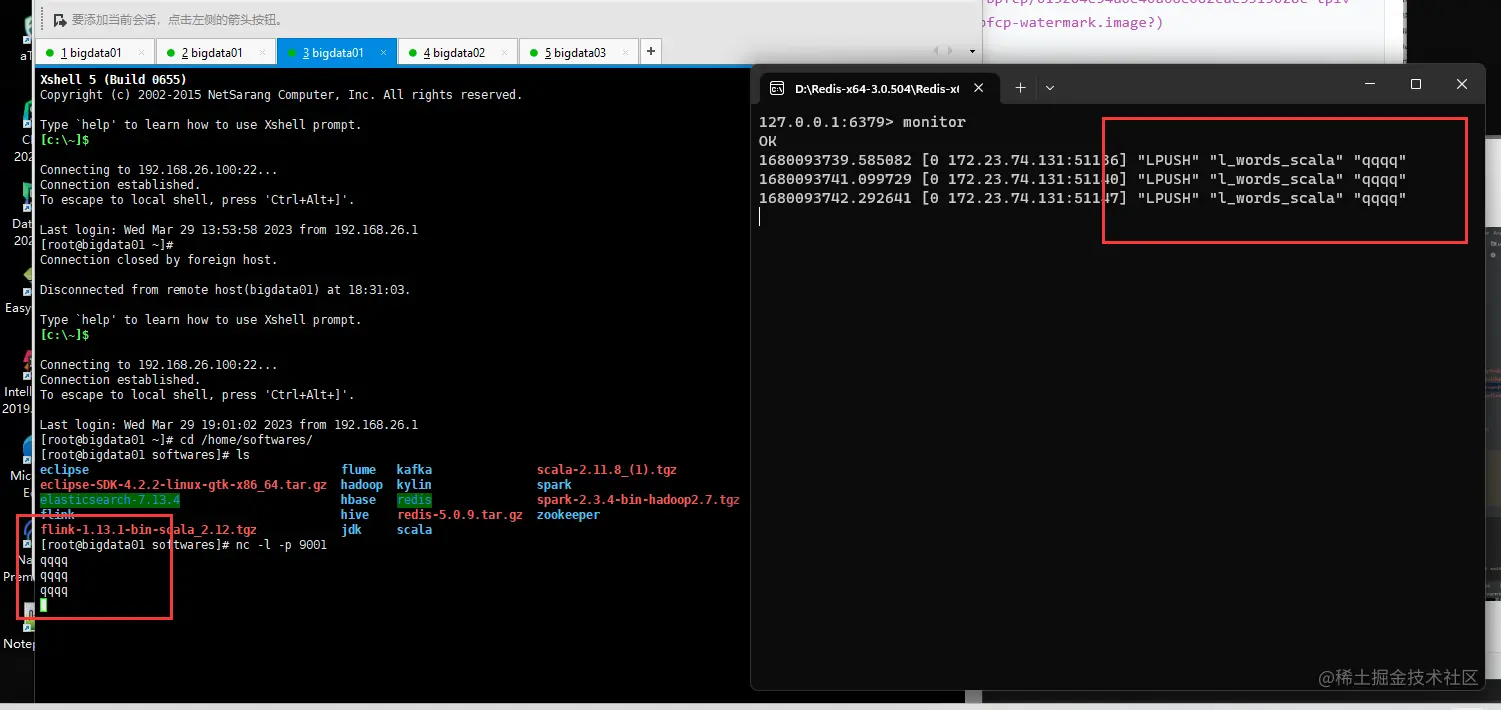Click 'flink-1.13.1-bin-scala_2.12.tgz' file name
Viewport: 1501px width, 710px height.
pyautogui.click(x=148, y=530)
